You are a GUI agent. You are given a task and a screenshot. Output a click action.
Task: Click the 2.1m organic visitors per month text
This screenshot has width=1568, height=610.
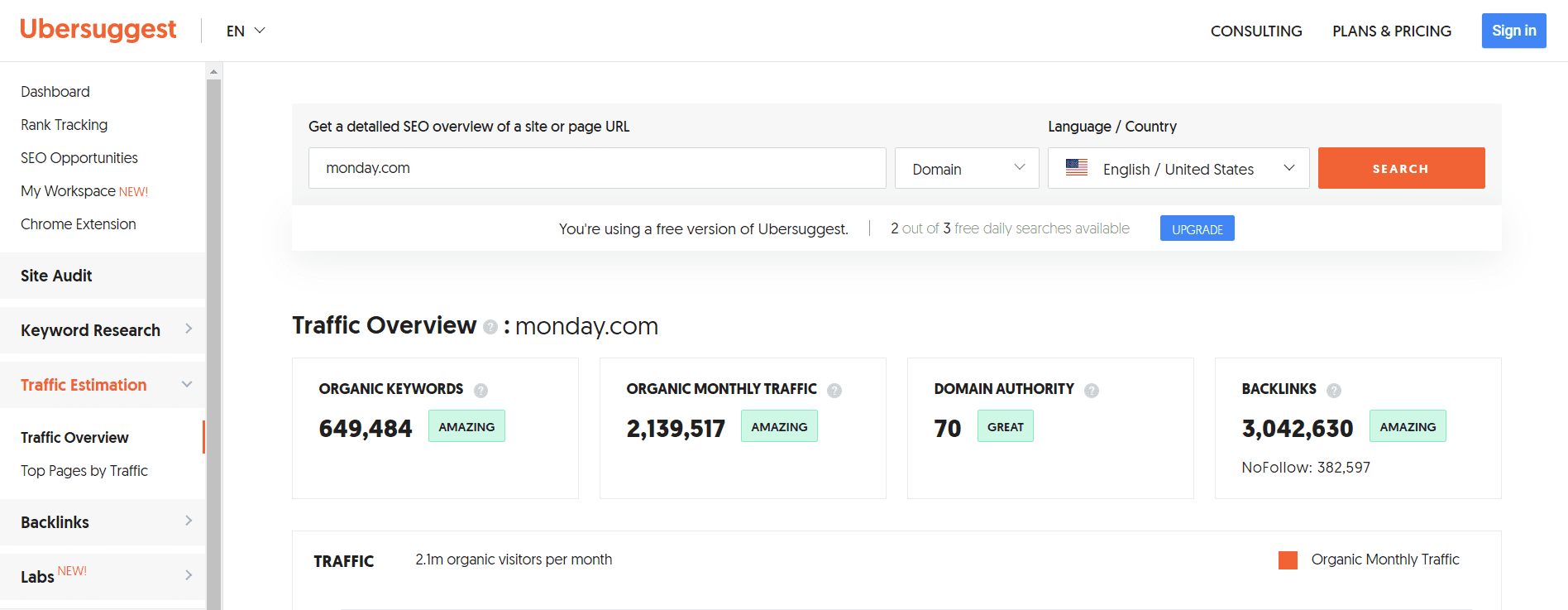click(514, 560)
